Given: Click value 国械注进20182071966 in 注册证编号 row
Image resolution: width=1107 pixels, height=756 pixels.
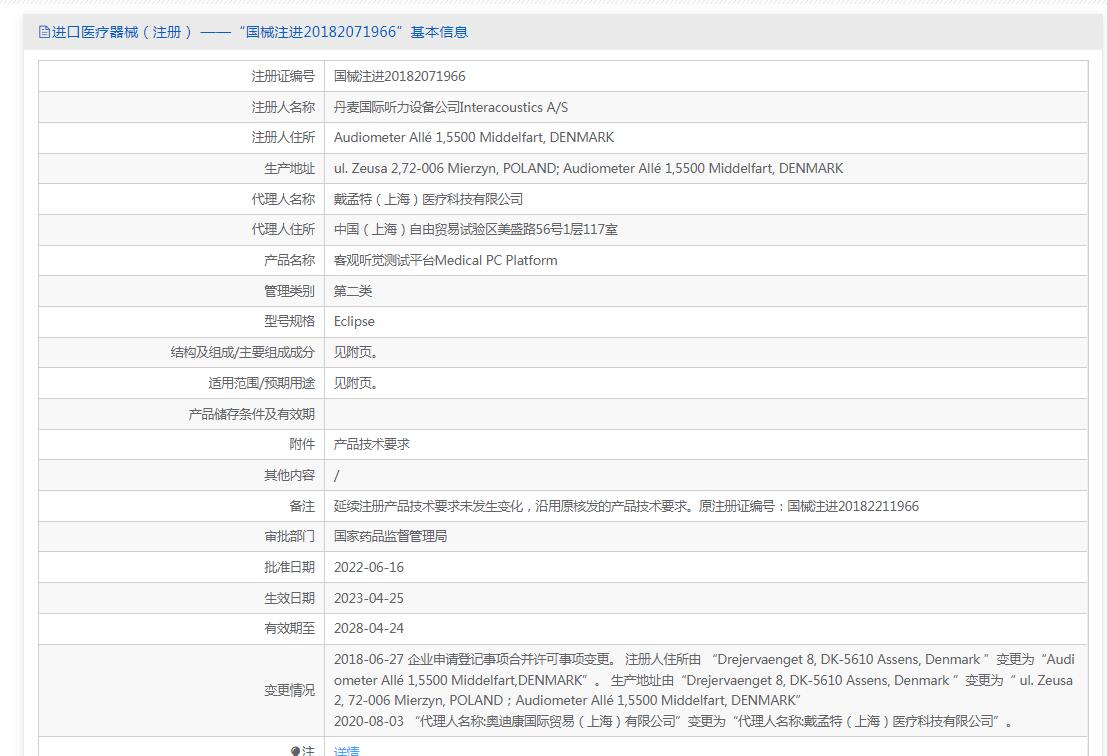Looking at the screenshot, I should point(400,76).
